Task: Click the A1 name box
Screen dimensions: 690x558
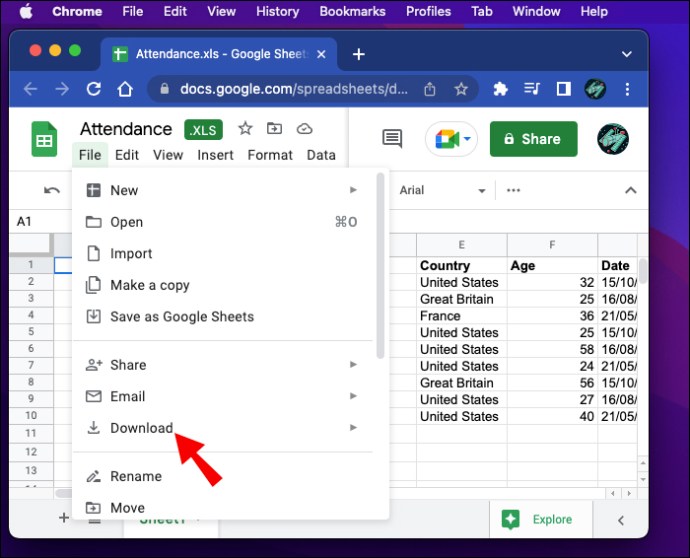Action: pyautogui.click(x=40, y=221)
